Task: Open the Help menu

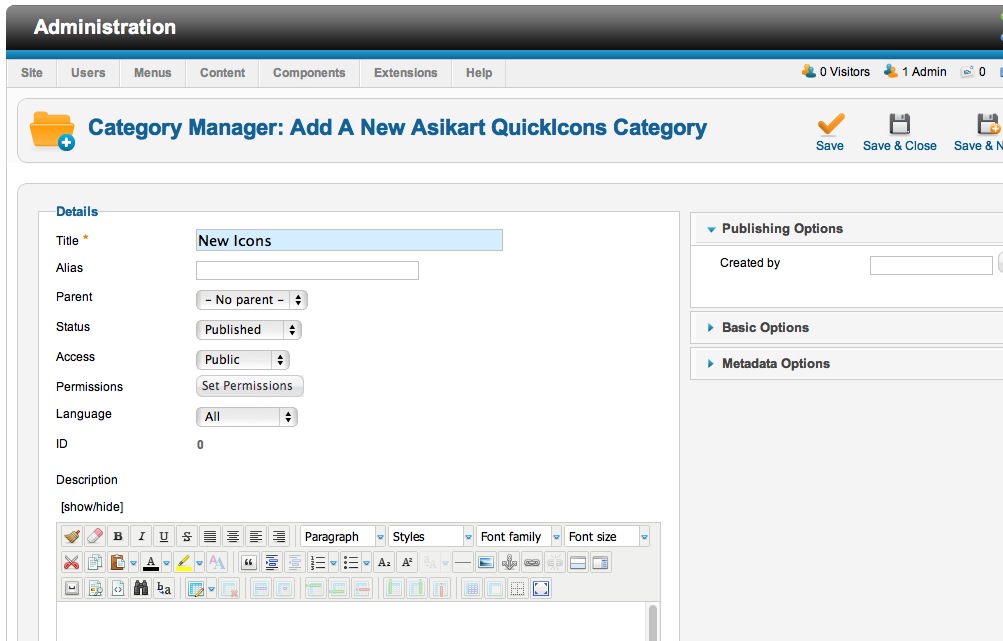Action: pos(479,73)
